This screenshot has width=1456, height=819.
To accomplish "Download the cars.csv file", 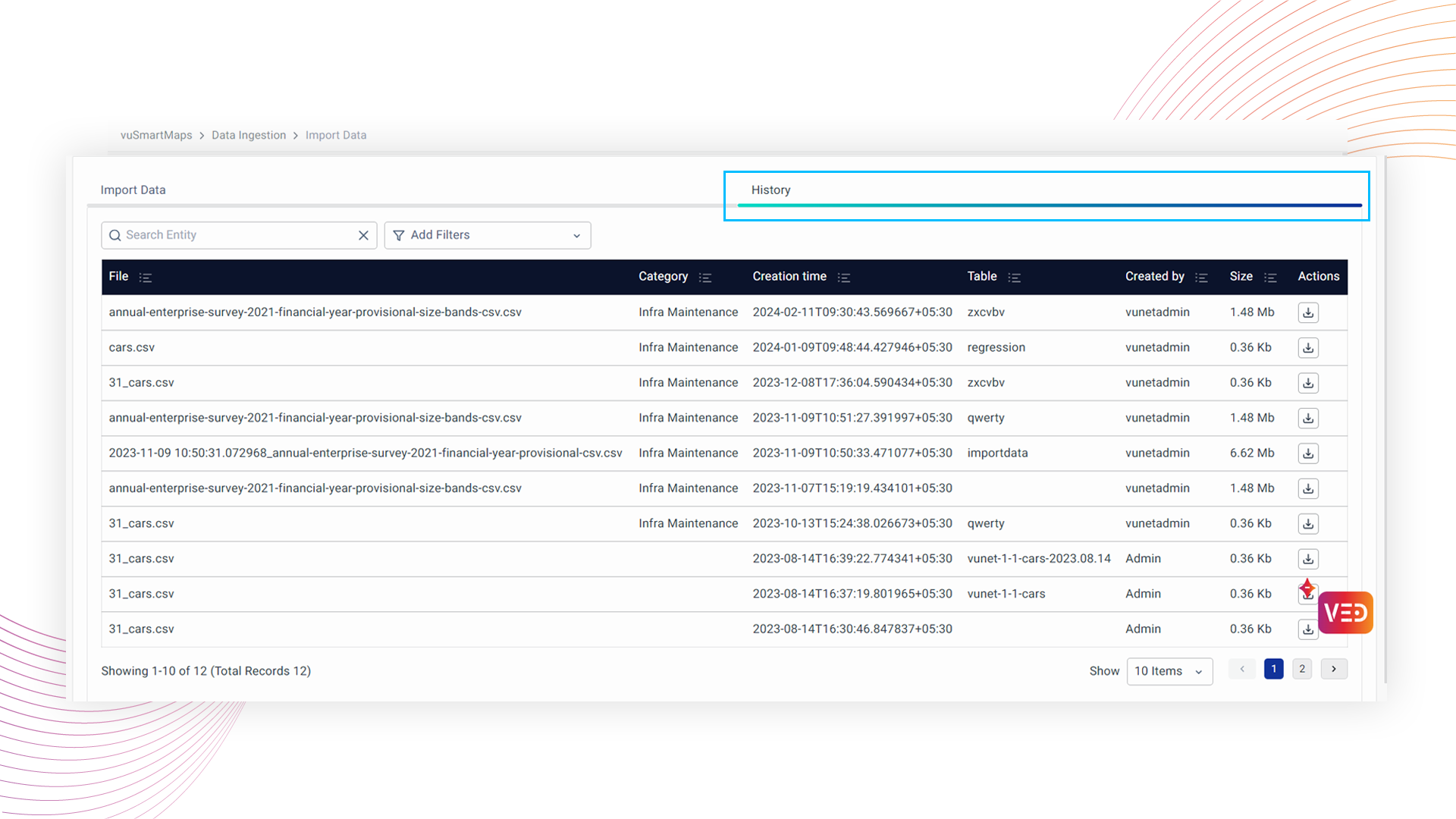I will [1308, 348].
